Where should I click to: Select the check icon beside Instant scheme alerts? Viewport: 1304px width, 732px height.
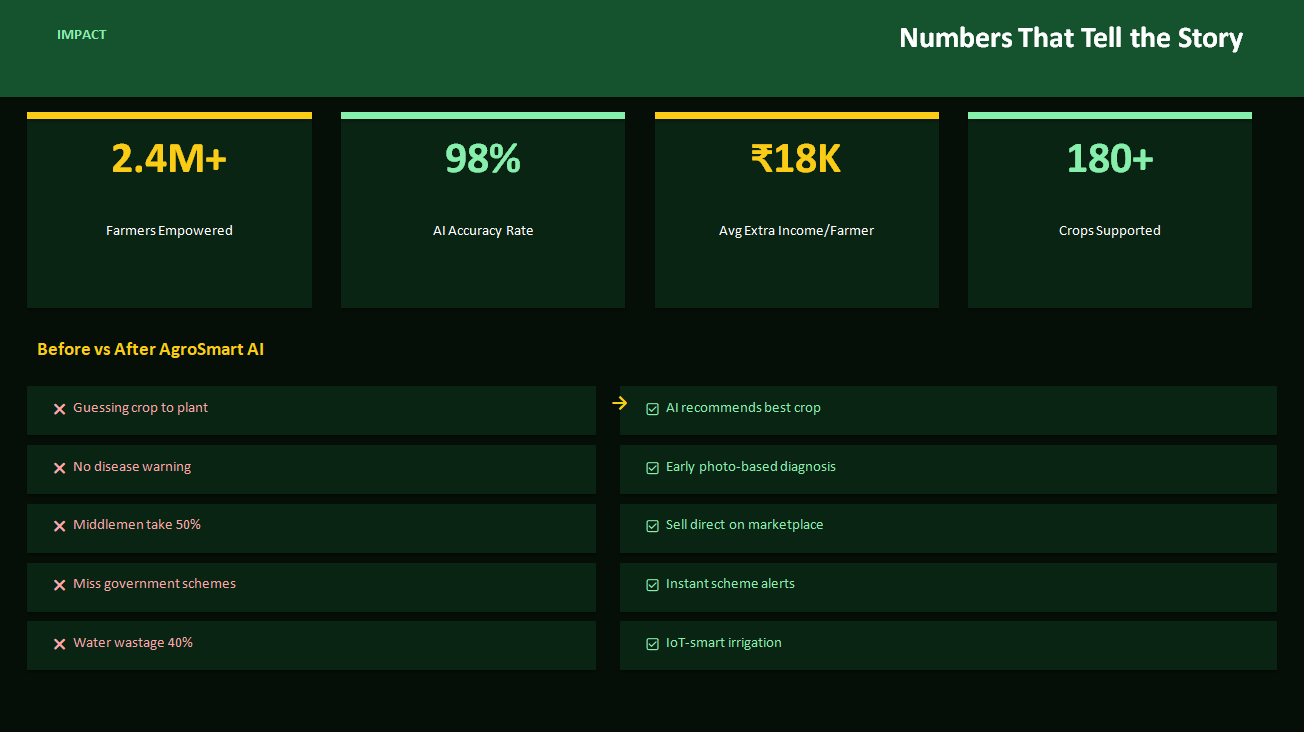coord(653,585)
